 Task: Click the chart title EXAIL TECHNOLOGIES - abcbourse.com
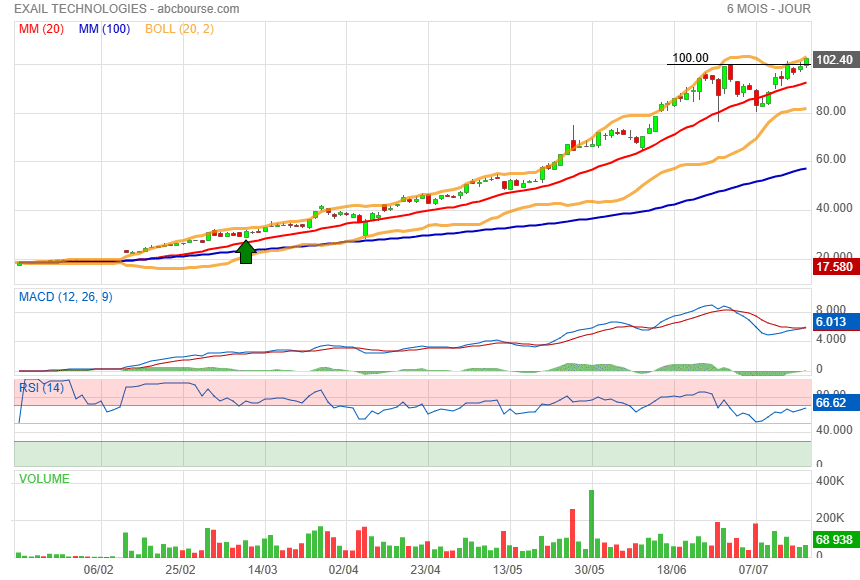(127, 9)
